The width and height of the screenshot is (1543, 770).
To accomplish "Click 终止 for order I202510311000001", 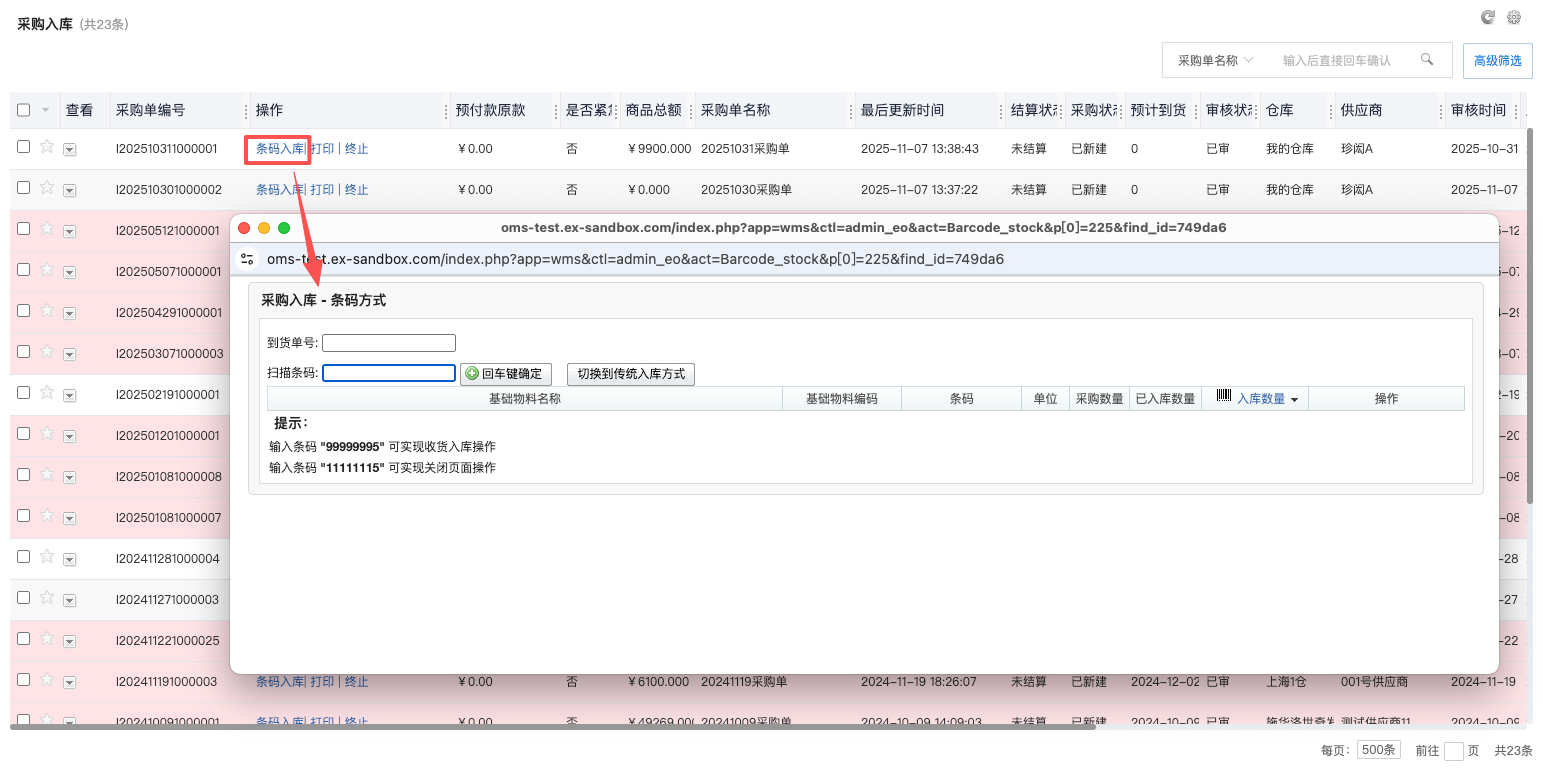I will [x=357, y=149].
